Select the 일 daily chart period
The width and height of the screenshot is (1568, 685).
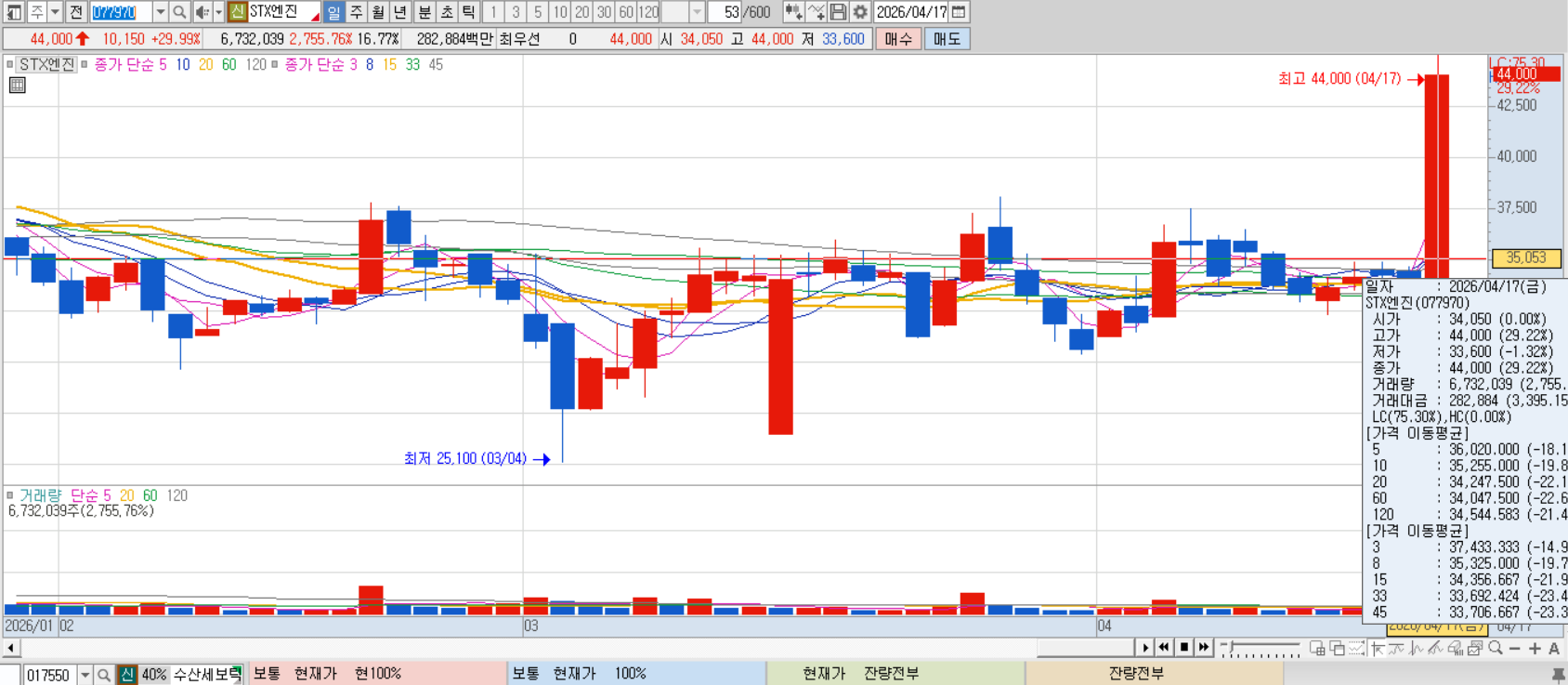333,12
